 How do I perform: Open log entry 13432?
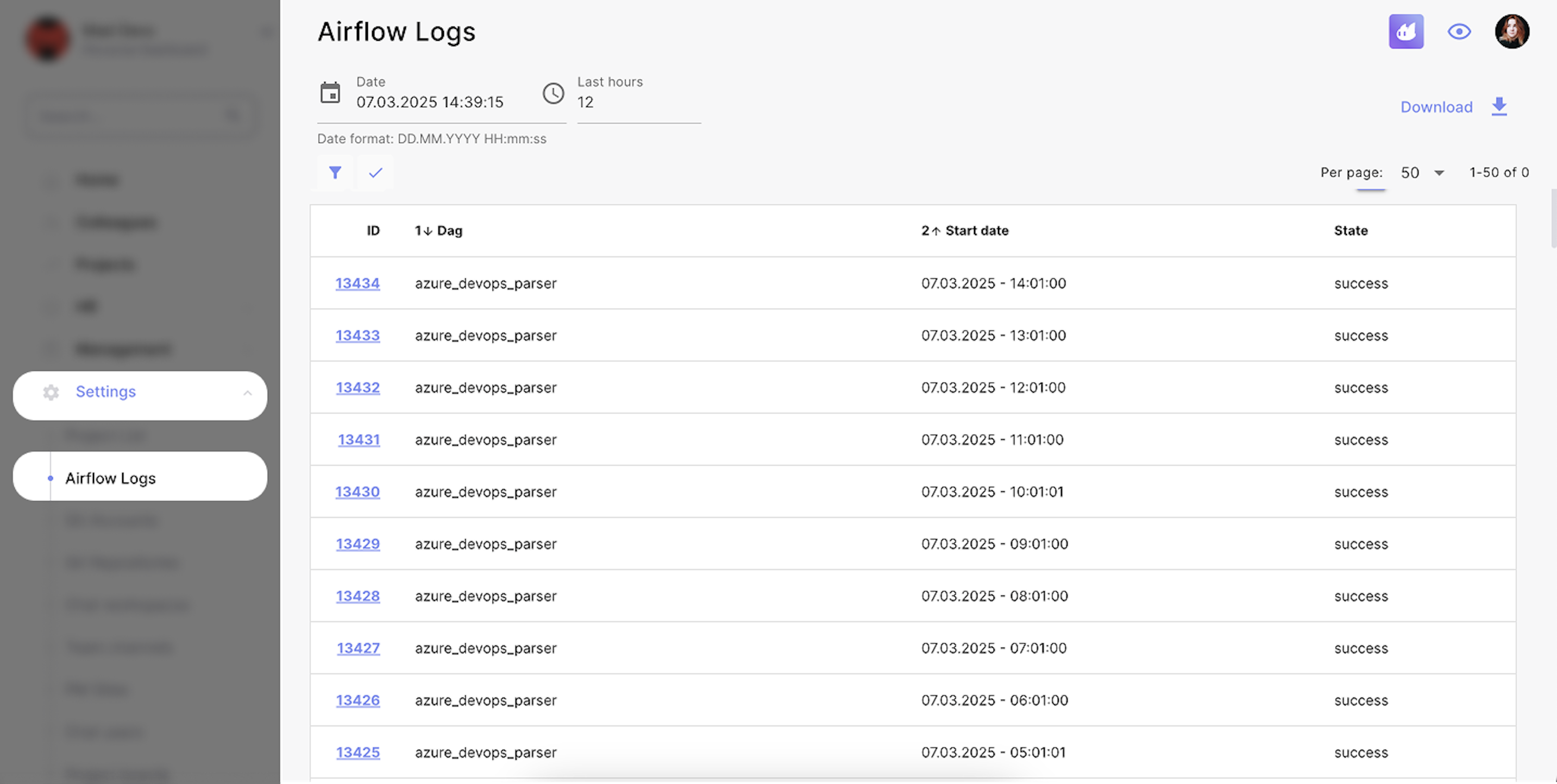[358, 387]
